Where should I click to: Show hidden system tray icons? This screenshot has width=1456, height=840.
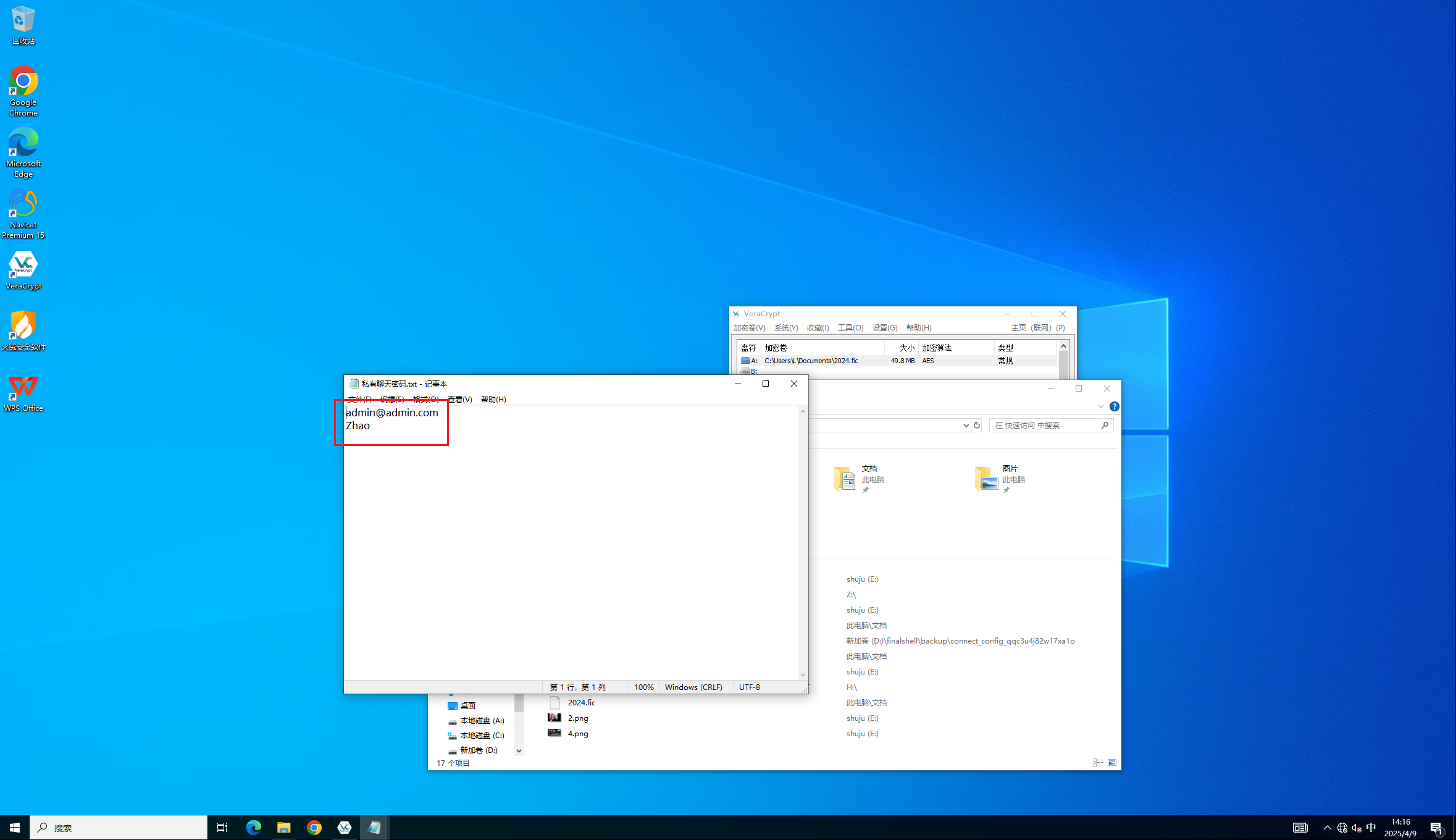tap(1327, 828)
